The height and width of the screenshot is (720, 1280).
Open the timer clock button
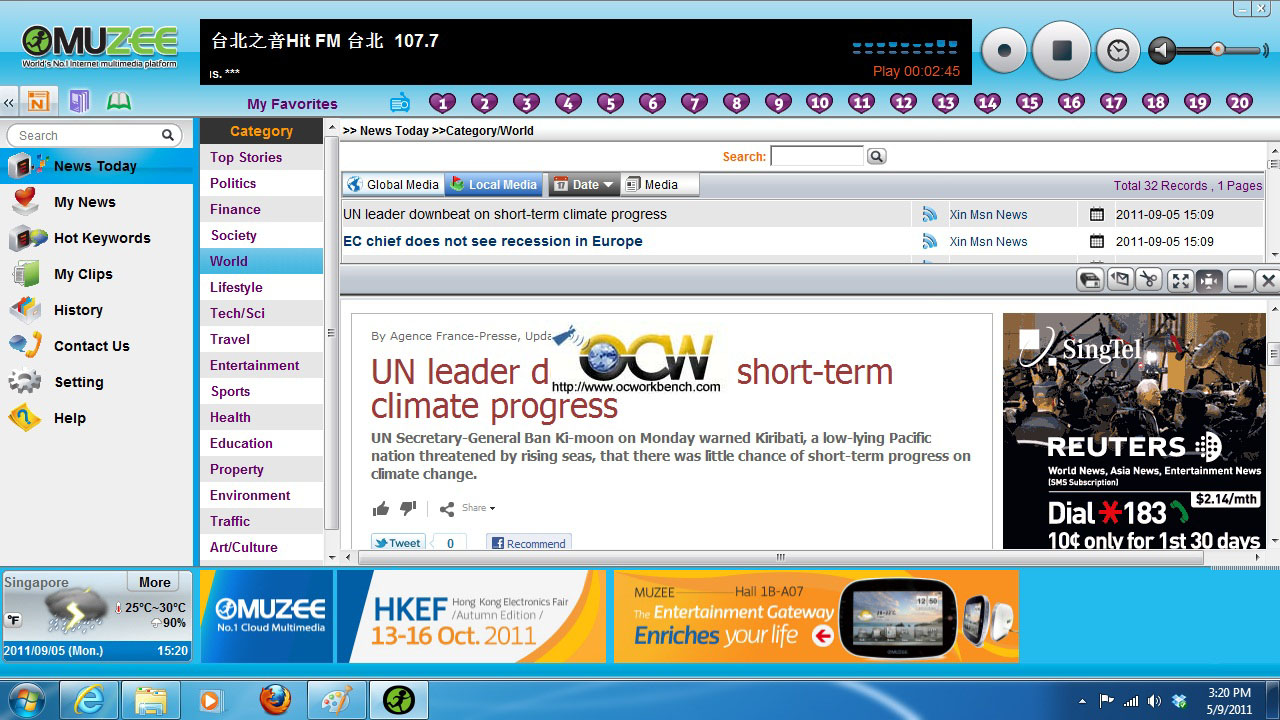1118,50
